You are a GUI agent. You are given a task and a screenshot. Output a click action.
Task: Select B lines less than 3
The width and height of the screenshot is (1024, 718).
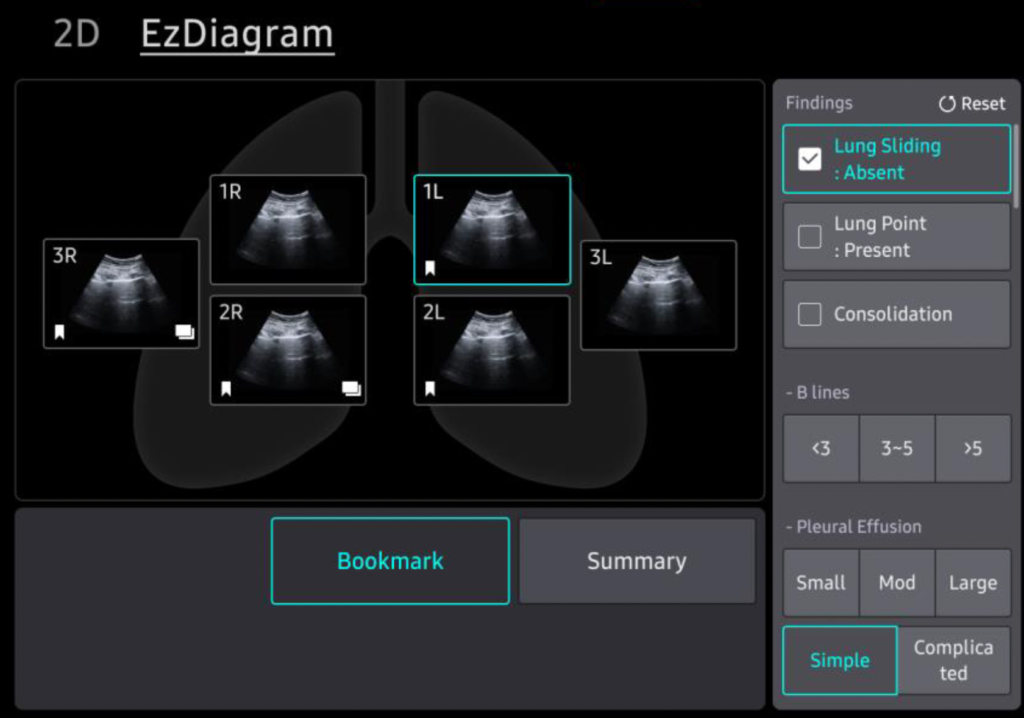(x=821, y=448)
